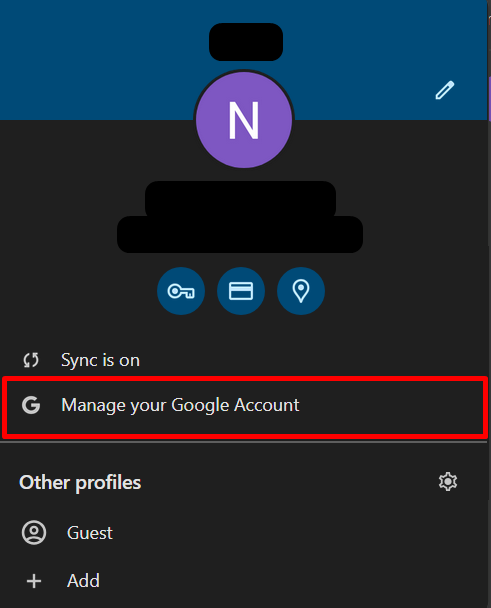The image size is (491, 608).
Task: Select the purple N profile avatar
Action: click(244, 119)
